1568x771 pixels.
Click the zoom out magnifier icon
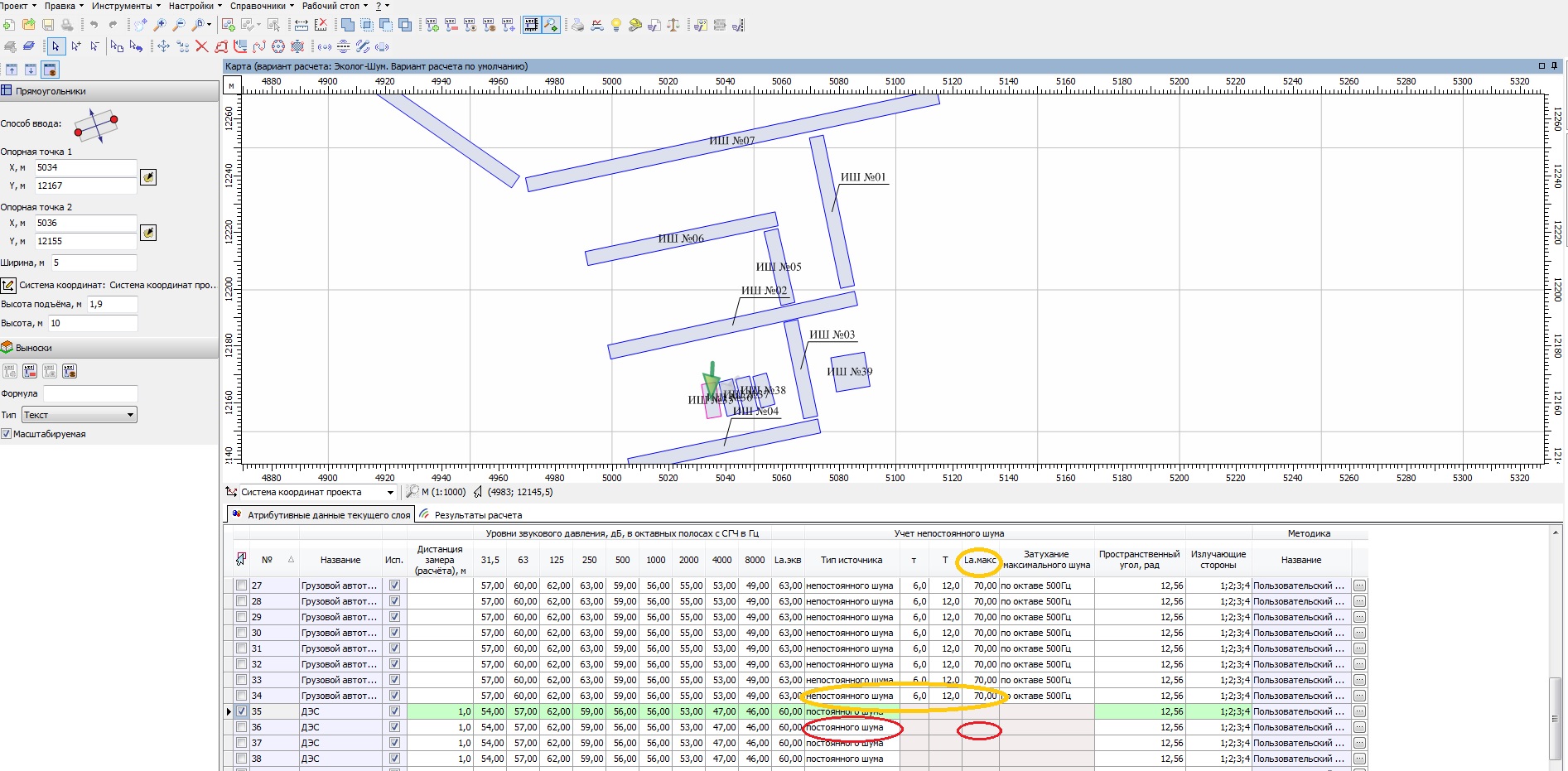click(178, 25)
